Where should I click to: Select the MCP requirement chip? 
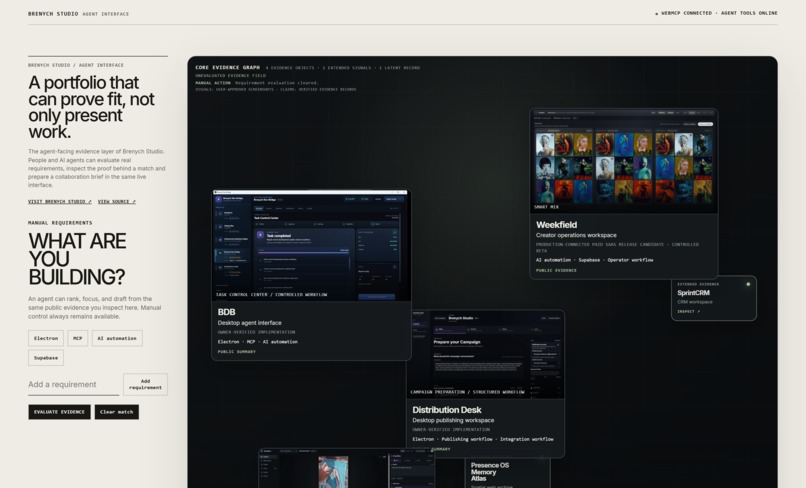coord(78,338)
